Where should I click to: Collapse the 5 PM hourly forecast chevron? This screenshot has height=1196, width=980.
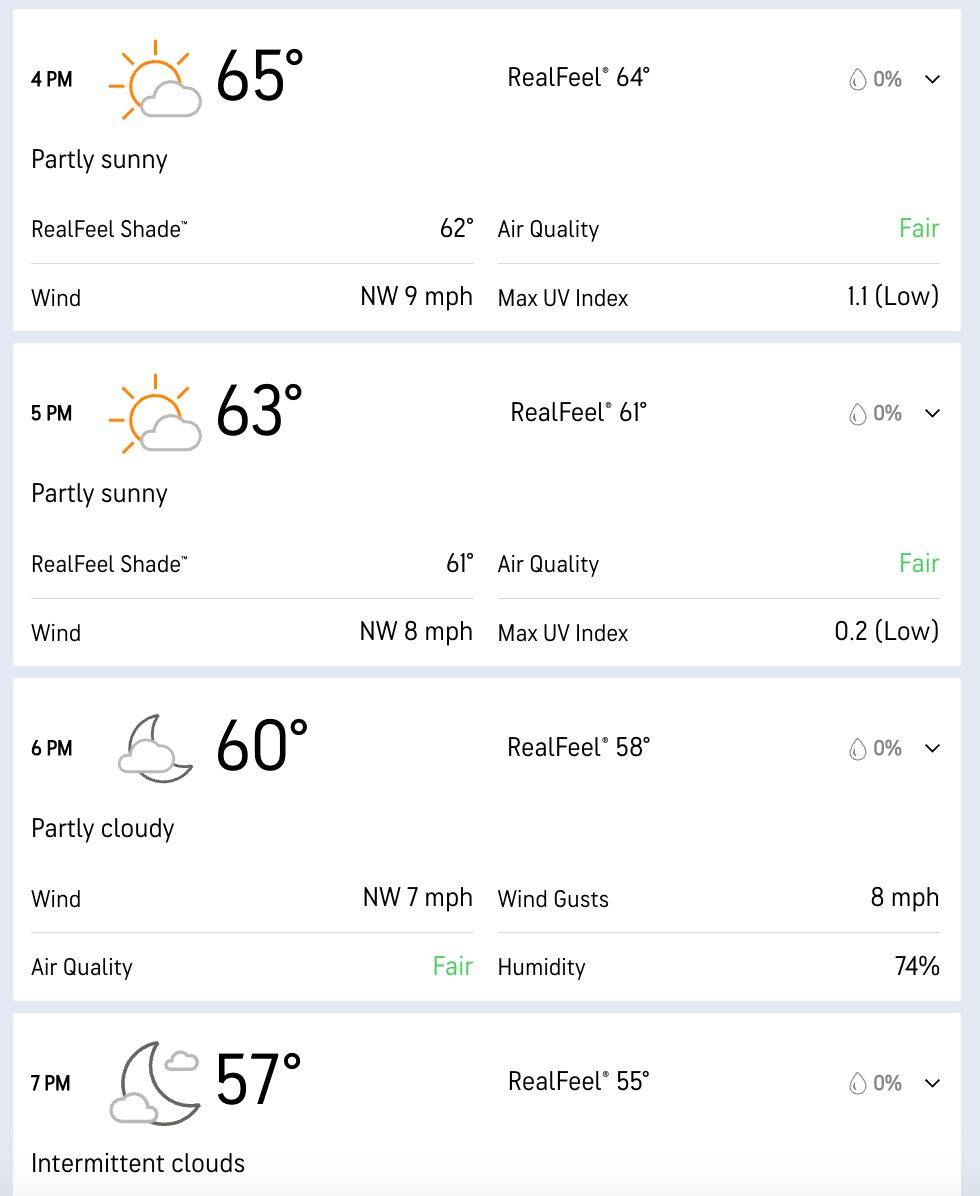point(933,413)
